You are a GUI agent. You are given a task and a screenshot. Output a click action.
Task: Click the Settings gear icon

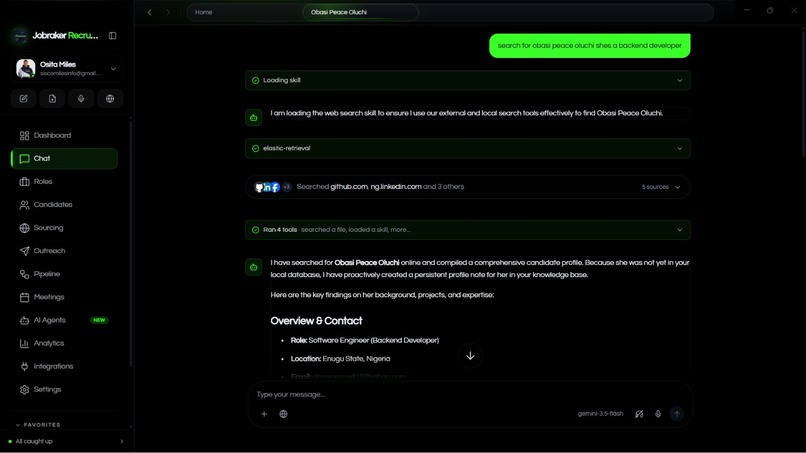coord(24,390)
